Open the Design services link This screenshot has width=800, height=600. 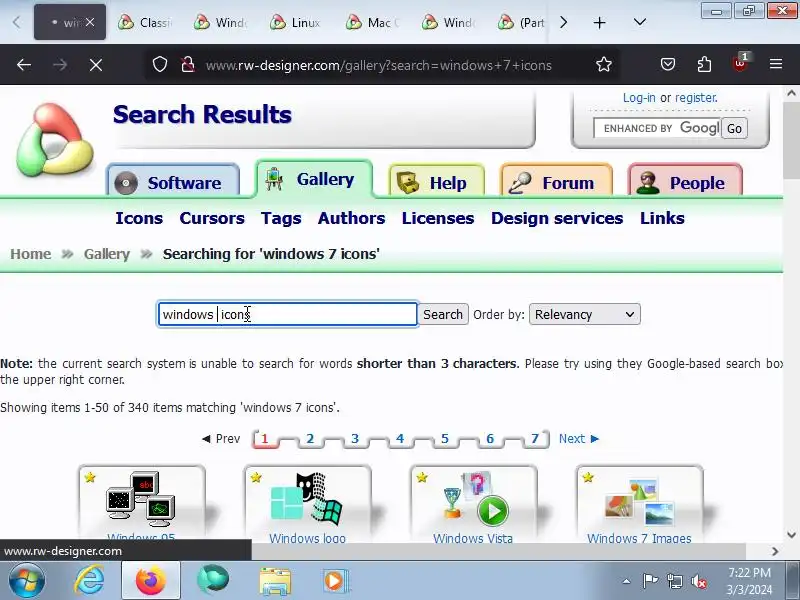pyautogui.click(x=557, y=218)
